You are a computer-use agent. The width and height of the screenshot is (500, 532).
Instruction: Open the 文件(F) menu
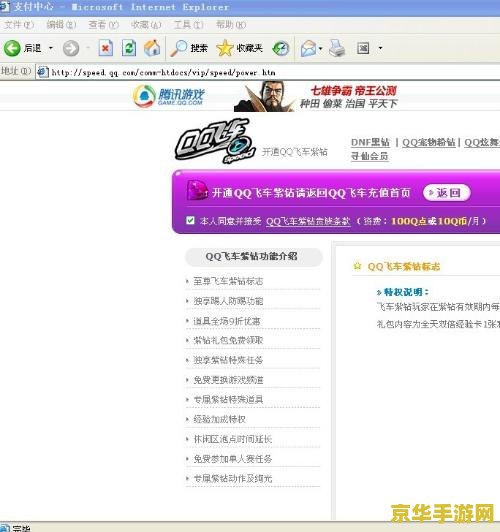pos(19,25)
